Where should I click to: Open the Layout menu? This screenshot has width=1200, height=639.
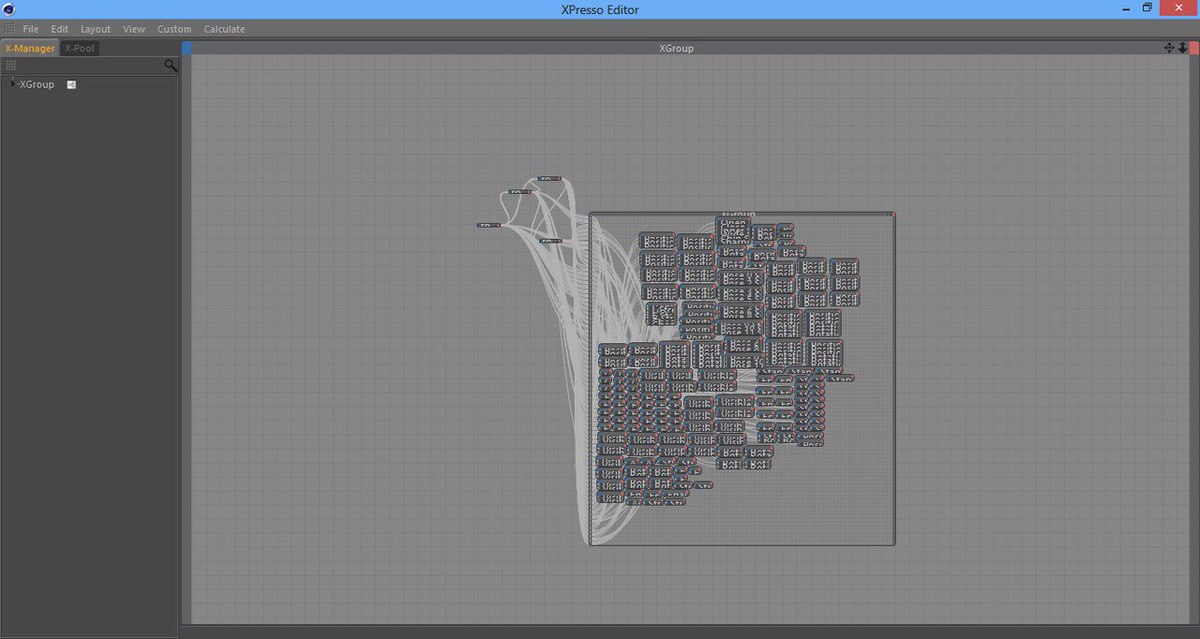coord(96,29)
